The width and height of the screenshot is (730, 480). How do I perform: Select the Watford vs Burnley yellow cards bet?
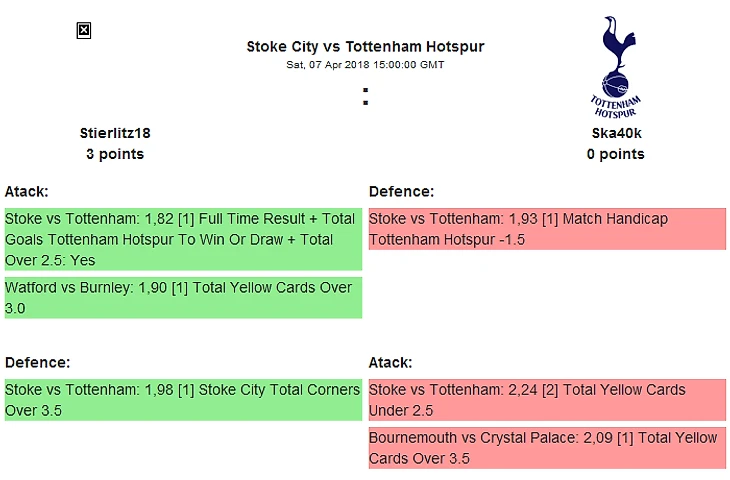[x=182, y=298]
